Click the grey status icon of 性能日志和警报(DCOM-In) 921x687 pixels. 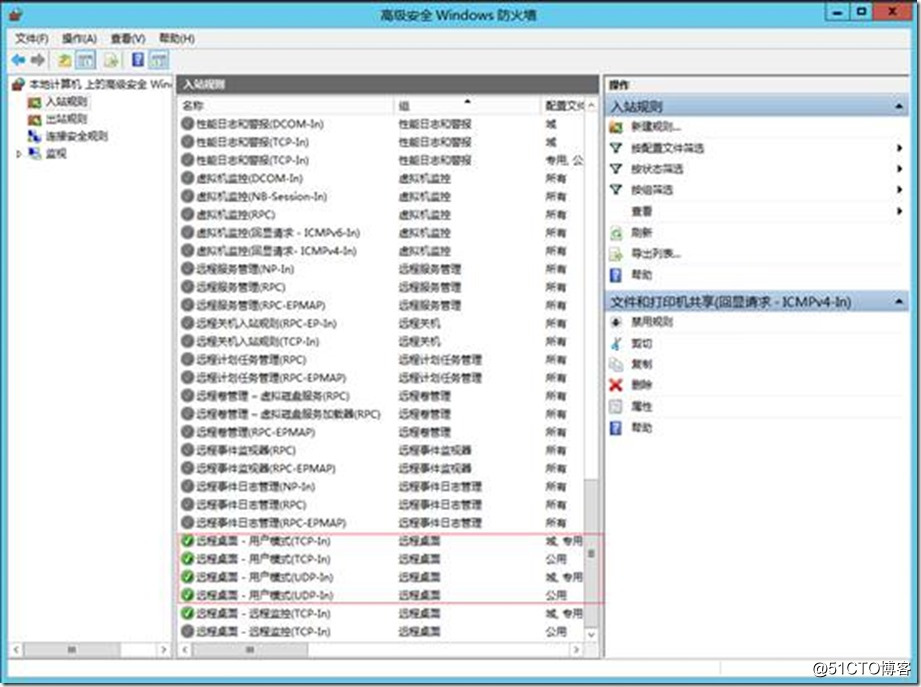pyautogui.click(x=187, y=124)
